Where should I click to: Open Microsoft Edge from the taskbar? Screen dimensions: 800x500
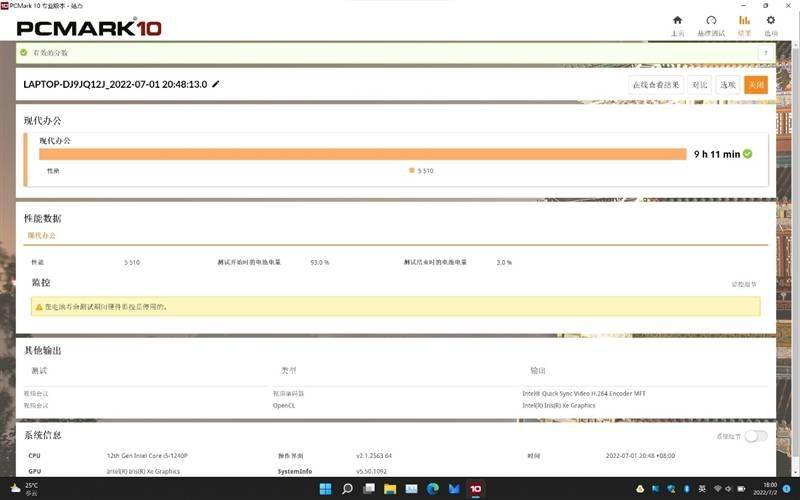click(x=433, y=489)
